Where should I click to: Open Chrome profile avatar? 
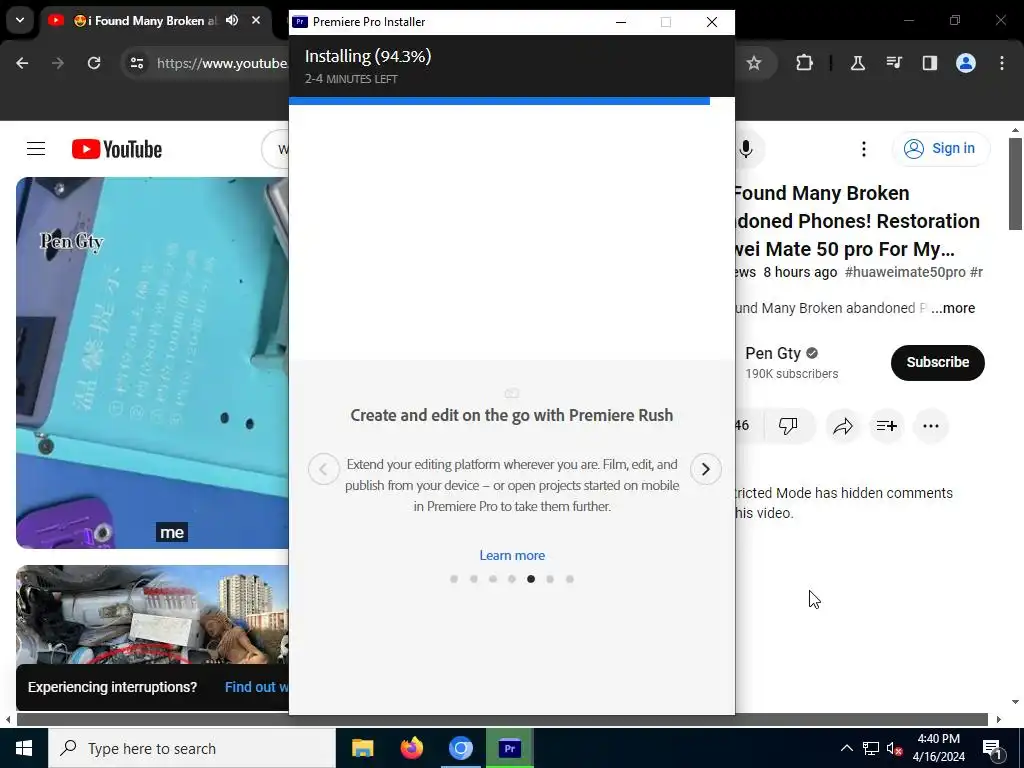pyautogui.click(x=966, y=63)
